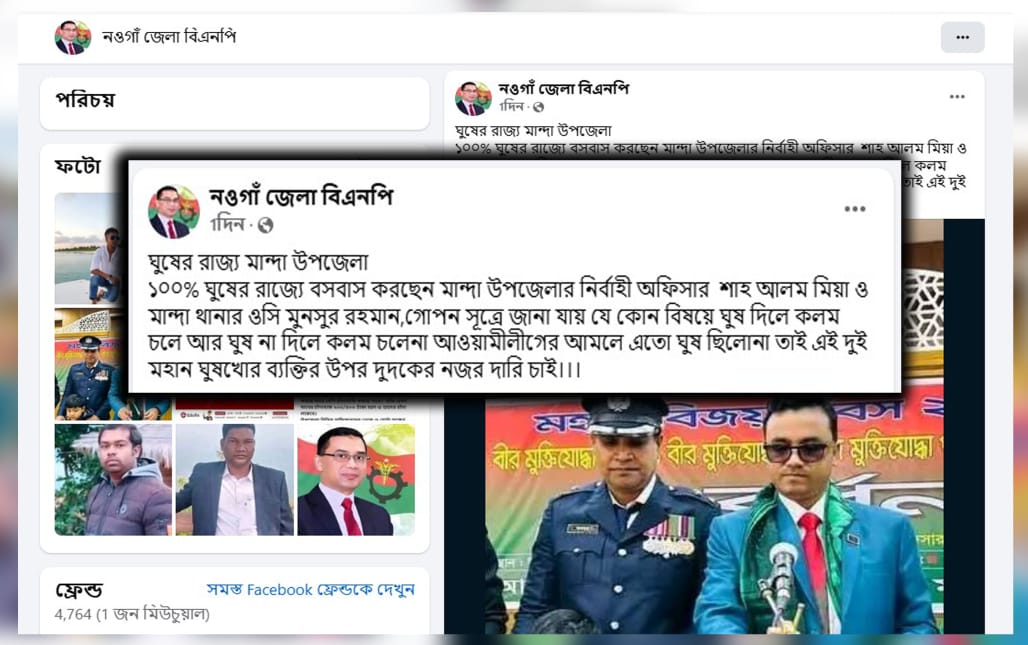Screen dimensions: 1028x645
Task: Click the profile avatar in the top header
Action: point(73,37)
